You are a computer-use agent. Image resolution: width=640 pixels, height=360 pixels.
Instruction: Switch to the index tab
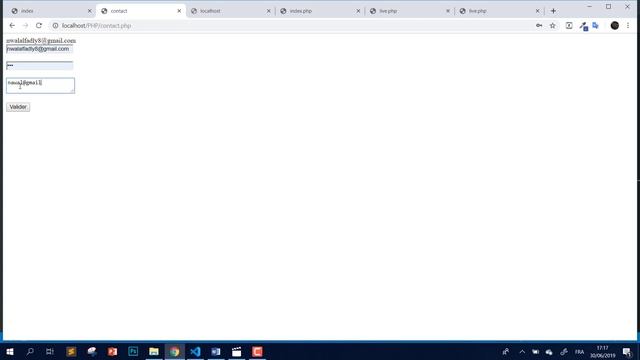point(51,11)
